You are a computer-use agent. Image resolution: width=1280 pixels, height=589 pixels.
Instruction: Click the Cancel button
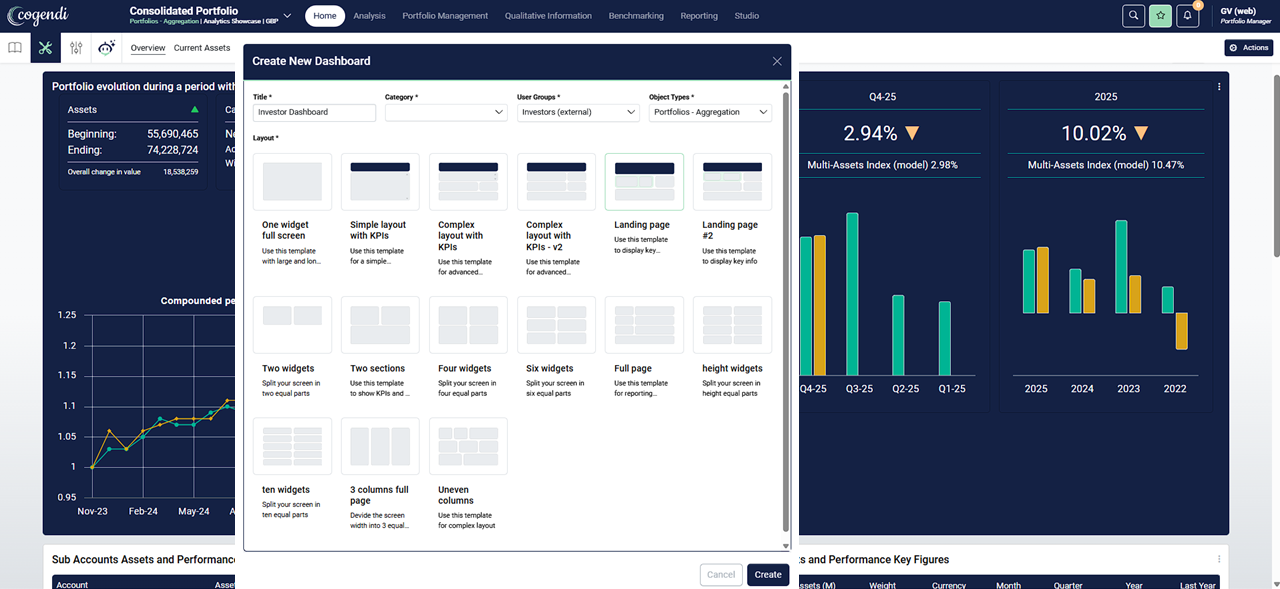721,575
